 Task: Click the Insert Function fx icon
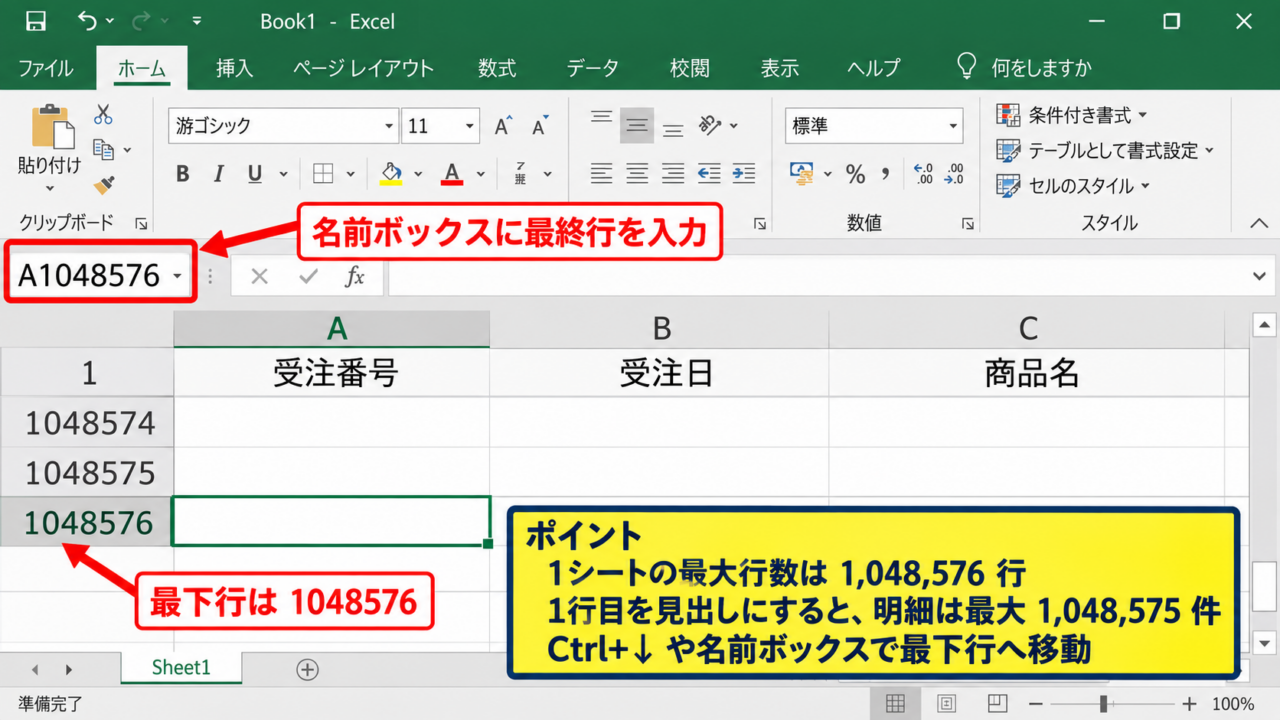tap(355, 276)
